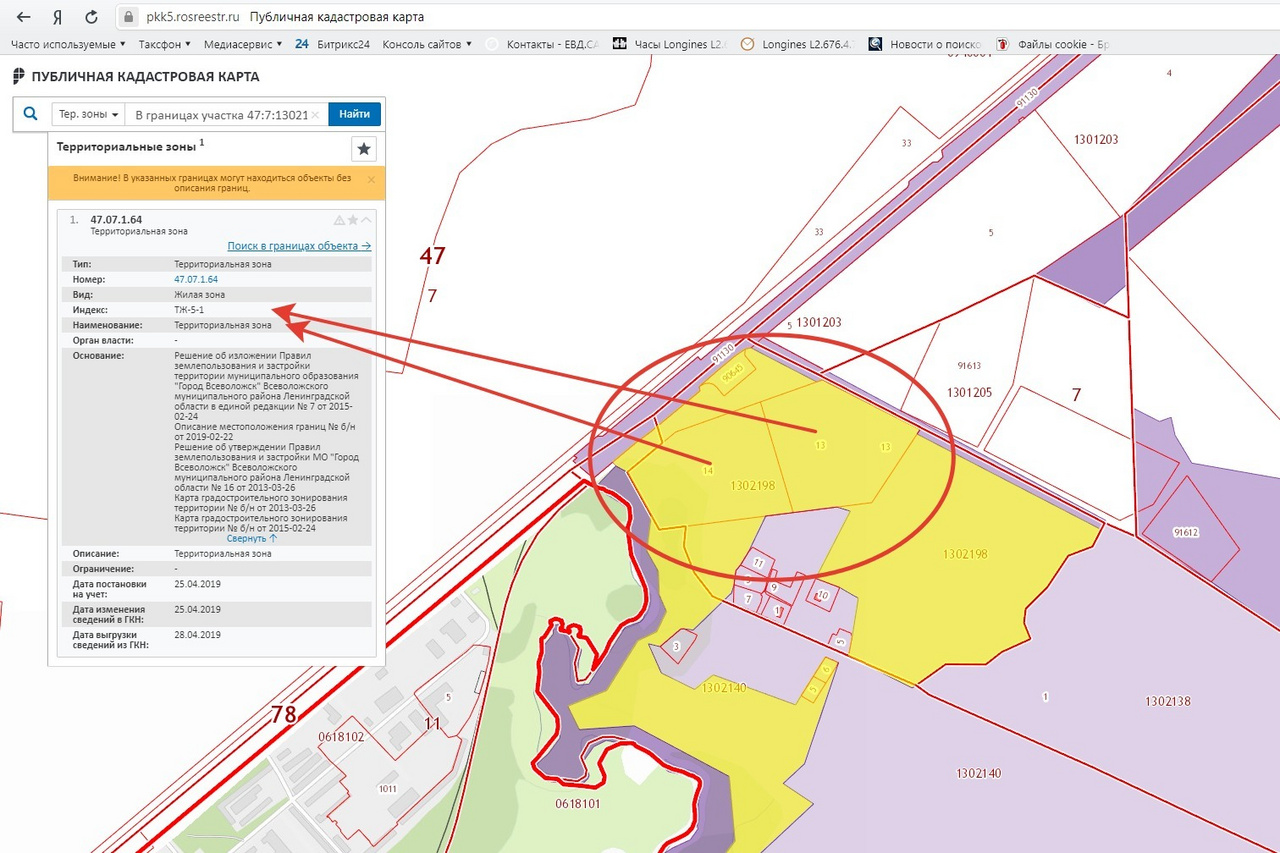Open the 'Тер. зоны' search type dropdown
Viewport: 1280px width, 853px height.
click(x=88, y=115)
